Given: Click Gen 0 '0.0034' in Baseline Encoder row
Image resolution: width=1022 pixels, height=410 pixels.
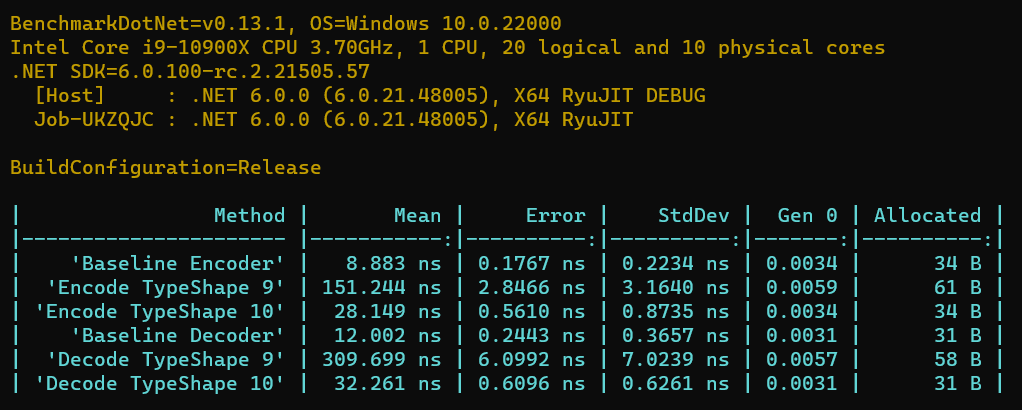Looking at the screenshot, I should click(802, 263).
